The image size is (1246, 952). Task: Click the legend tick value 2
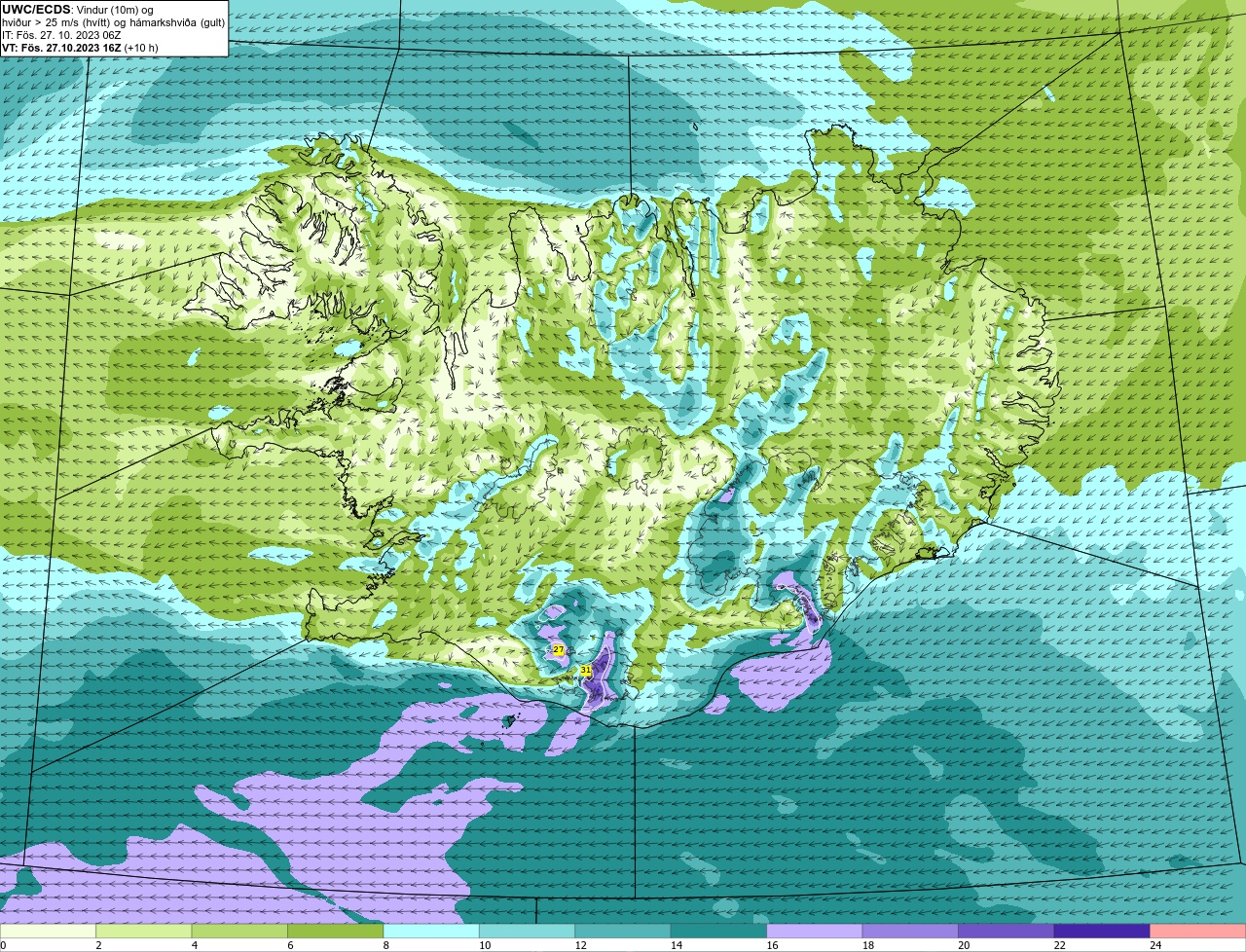[98, 944]
